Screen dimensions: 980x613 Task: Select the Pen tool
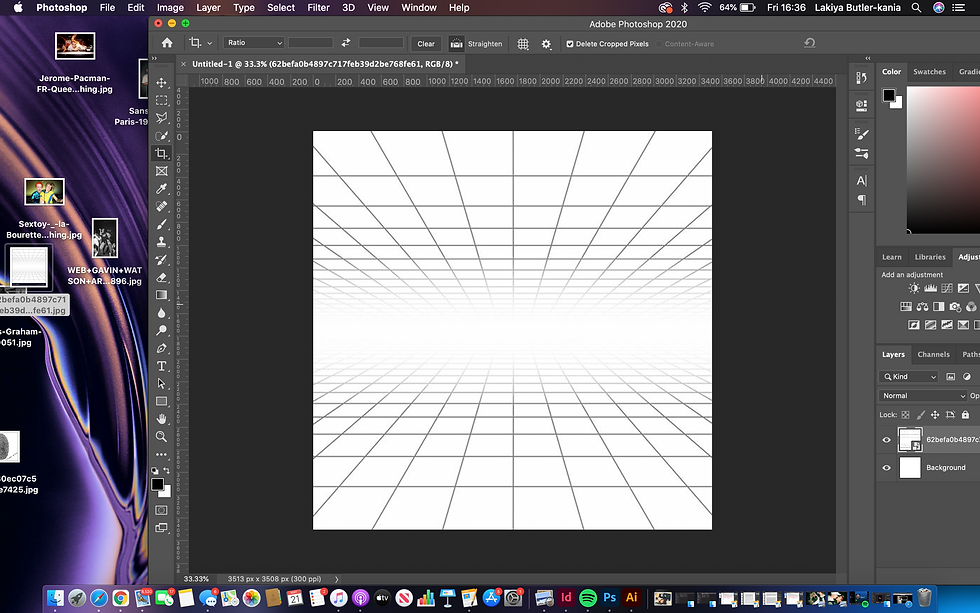[161, 348]
